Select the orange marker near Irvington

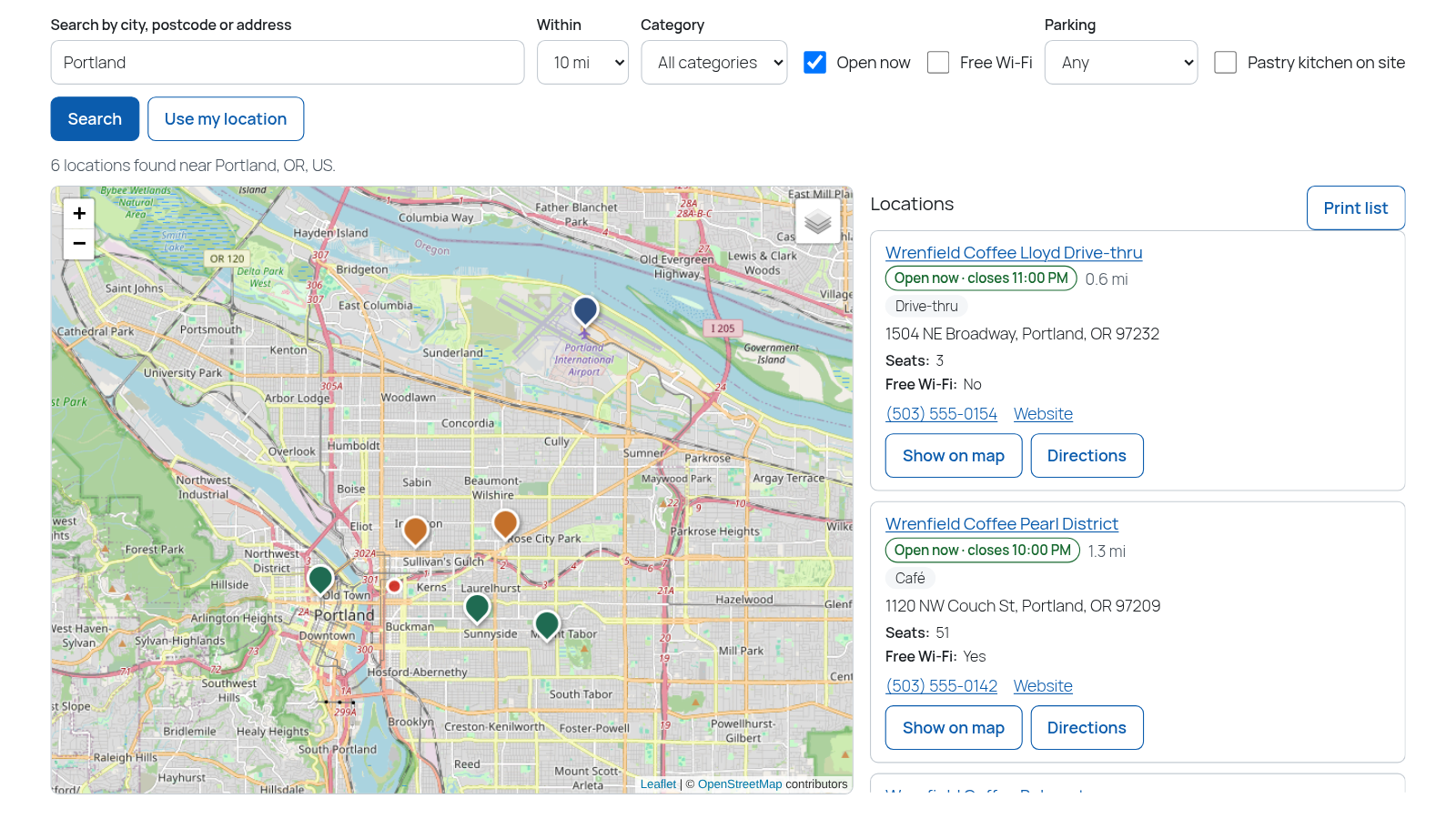coord(415,531)
